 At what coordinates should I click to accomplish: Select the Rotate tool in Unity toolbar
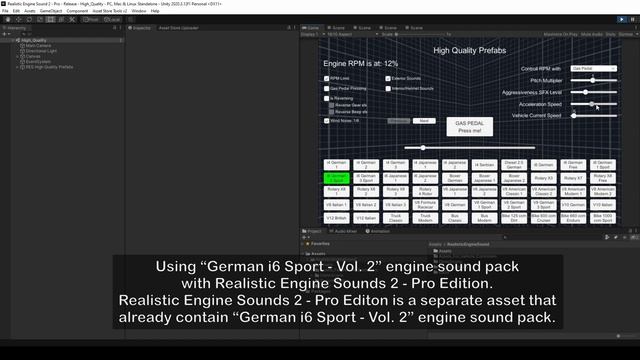[x=29, y=19]
